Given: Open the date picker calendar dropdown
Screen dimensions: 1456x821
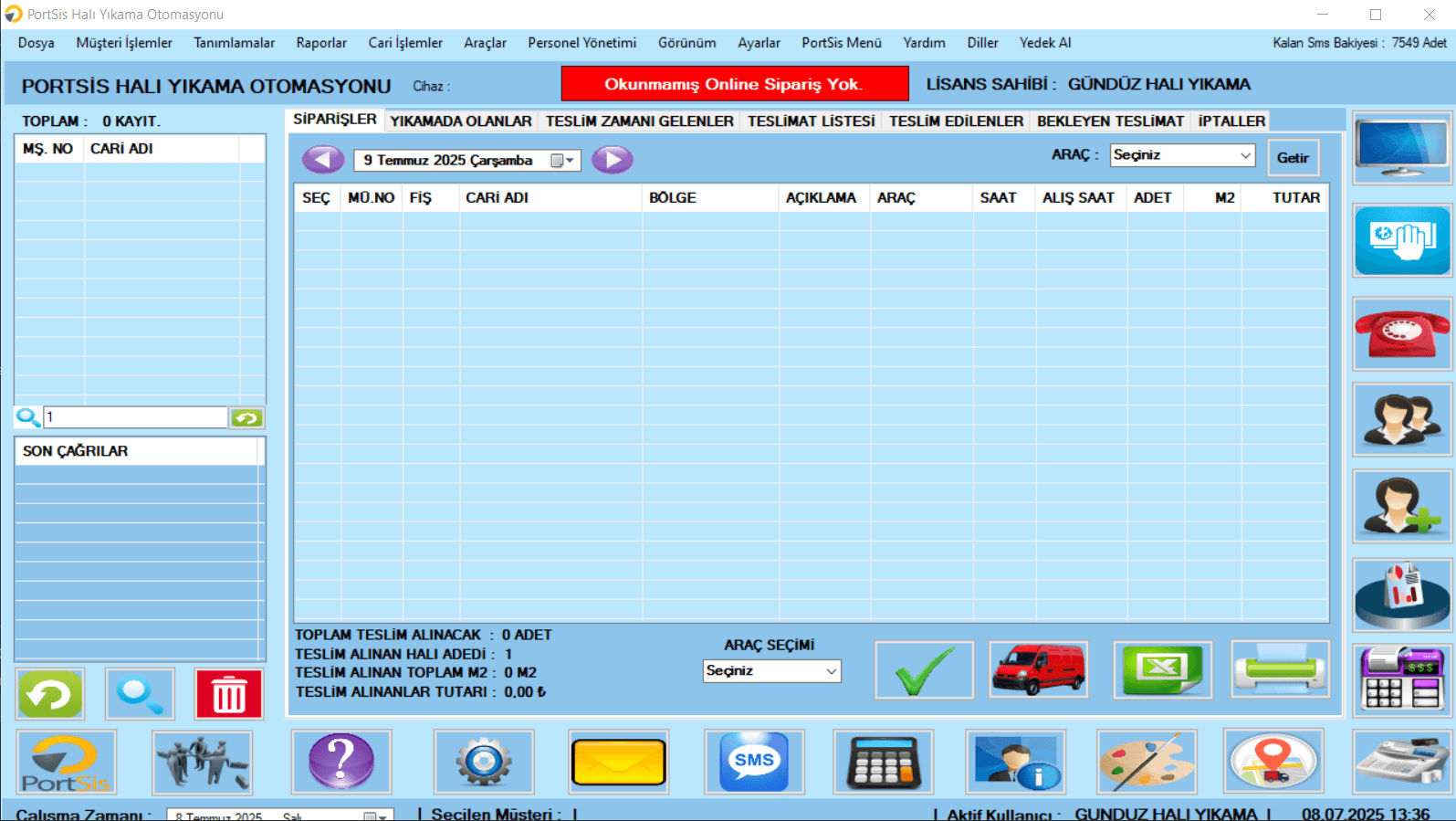Looking at the screenshot, I should [x=562, y=161].
